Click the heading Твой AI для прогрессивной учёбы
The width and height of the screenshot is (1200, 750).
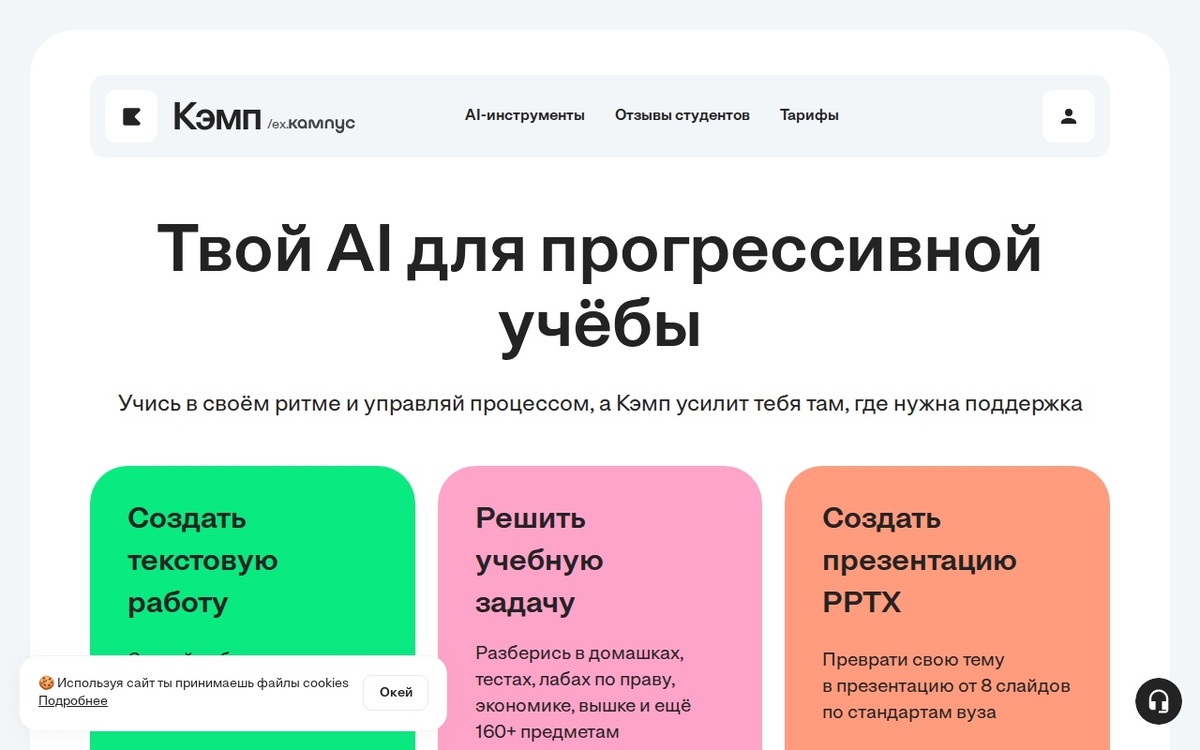(600, 288)
